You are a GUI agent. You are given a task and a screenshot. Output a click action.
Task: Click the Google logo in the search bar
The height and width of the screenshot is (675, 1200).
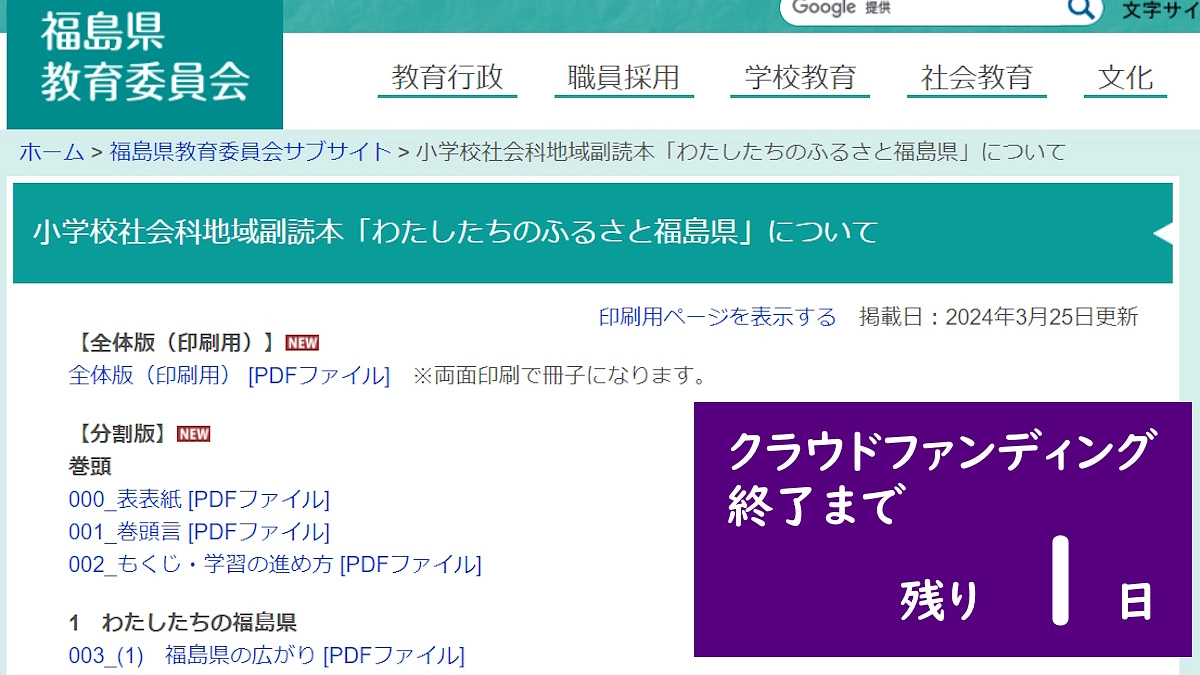pyautogui.click(x=822, y=7)
